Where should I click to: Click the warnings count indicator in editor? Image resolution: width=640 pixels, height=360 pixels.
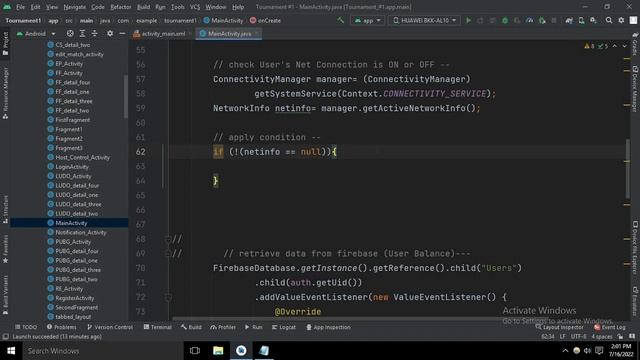coord(589,46)
